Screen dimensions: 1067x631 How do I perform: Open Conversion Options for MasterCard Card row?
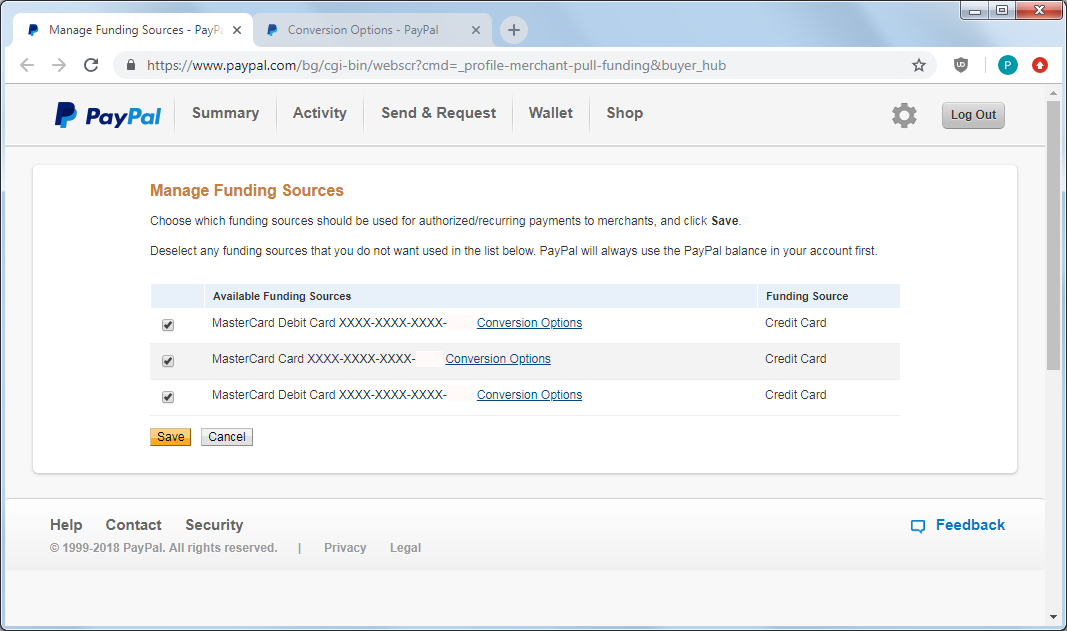(x=498, y=359)
